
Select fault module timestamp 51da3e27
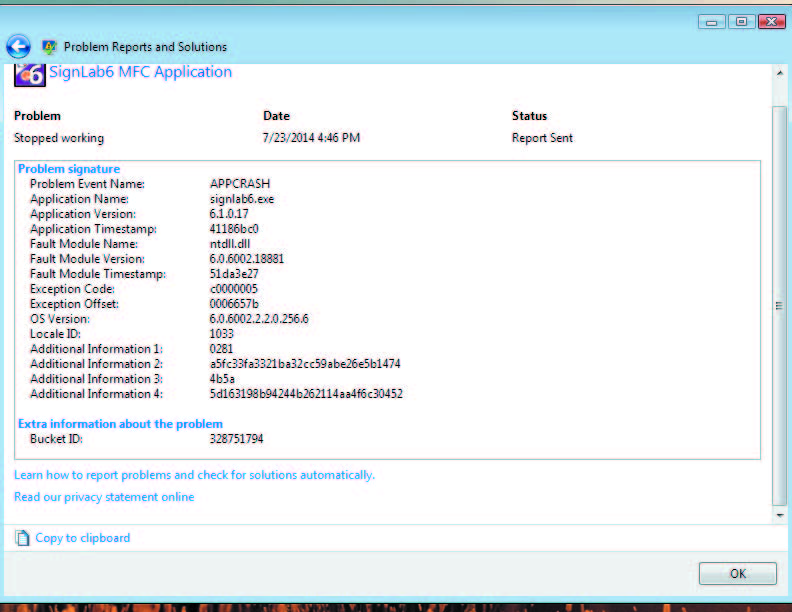click(x=234, y=274)
